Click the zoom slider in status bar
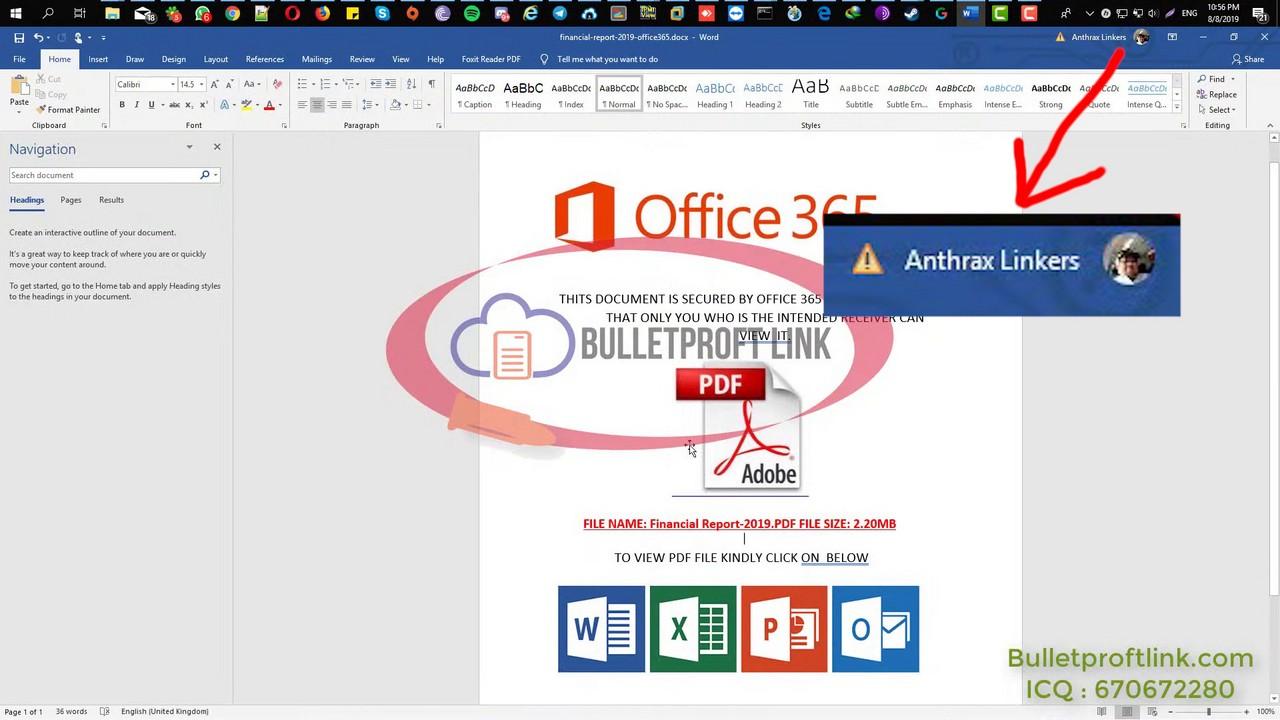The image size is (1280, 720). pyautogui.click(x=1208, y=711)
